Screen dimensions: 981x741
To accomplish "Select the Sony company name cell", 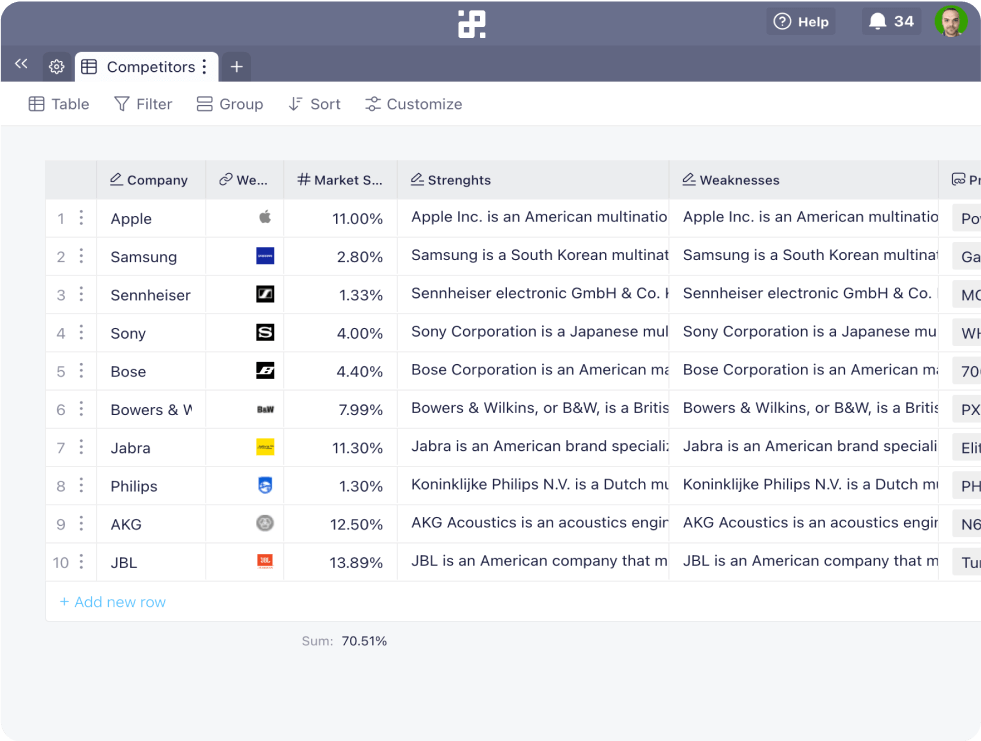I will tap(151, 333).
